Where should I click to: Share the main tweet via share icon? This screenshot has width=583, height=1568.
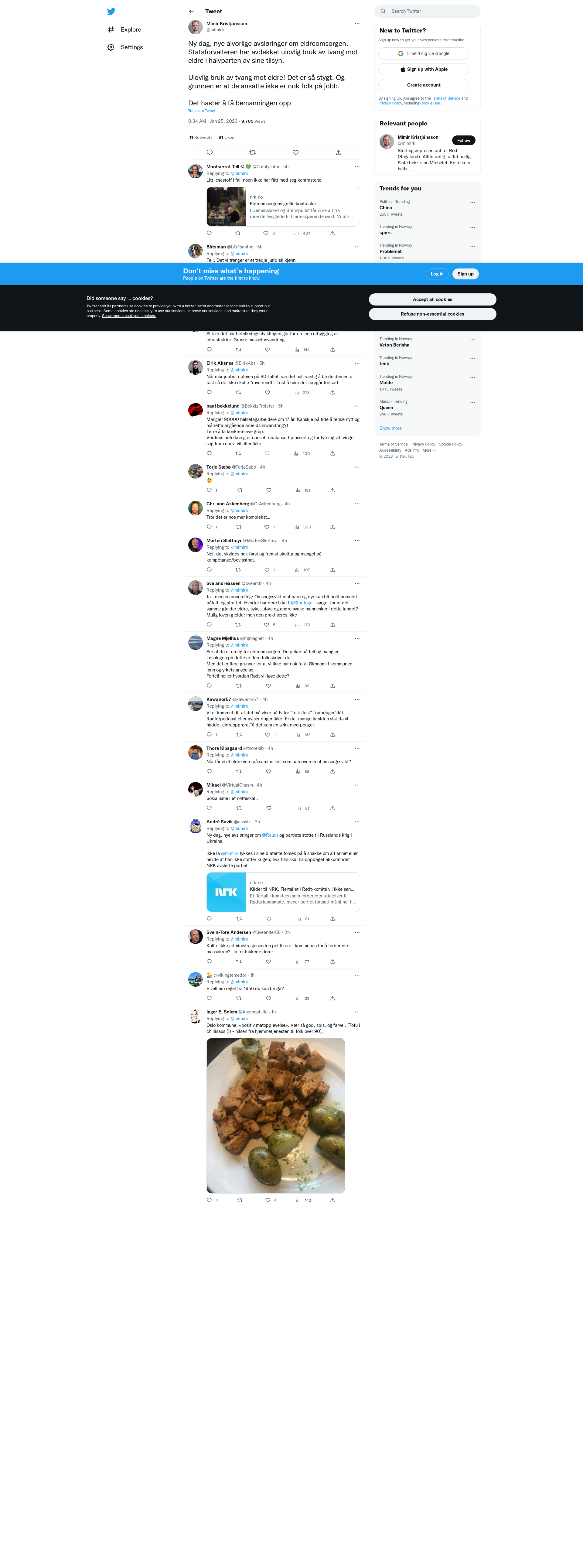(x=338, y=153)
